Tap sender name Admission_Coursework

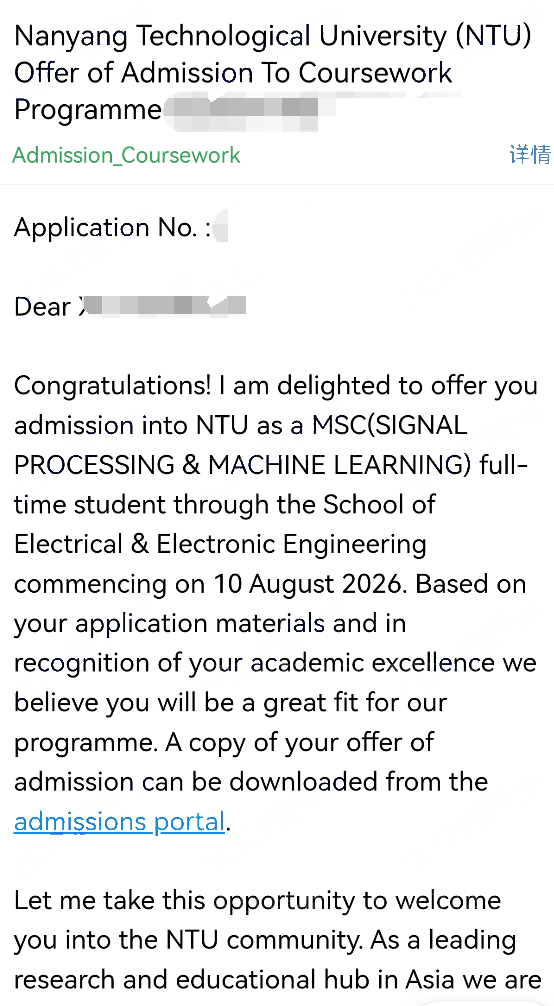click(x=126, y=155)
